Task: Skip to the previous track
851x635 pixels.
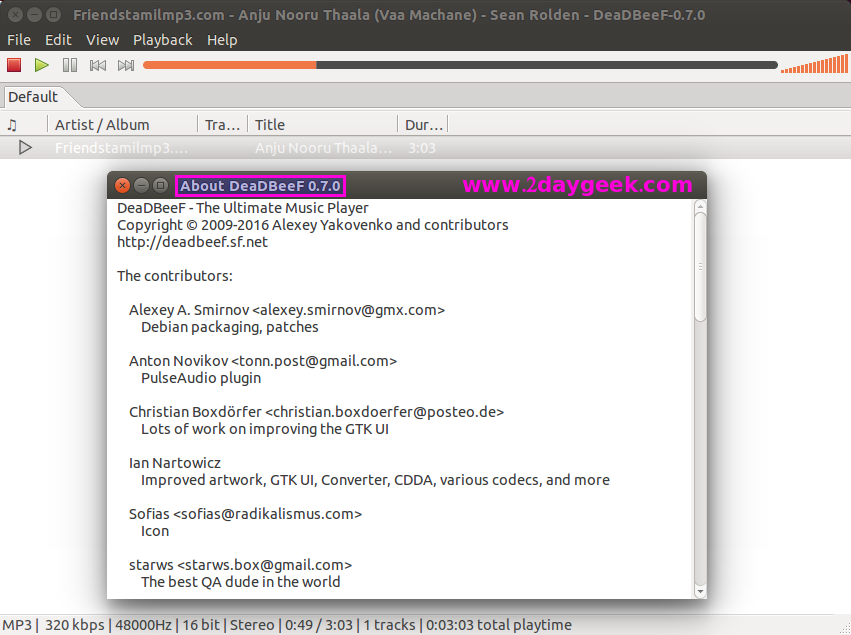Action: tap(98, 65)
